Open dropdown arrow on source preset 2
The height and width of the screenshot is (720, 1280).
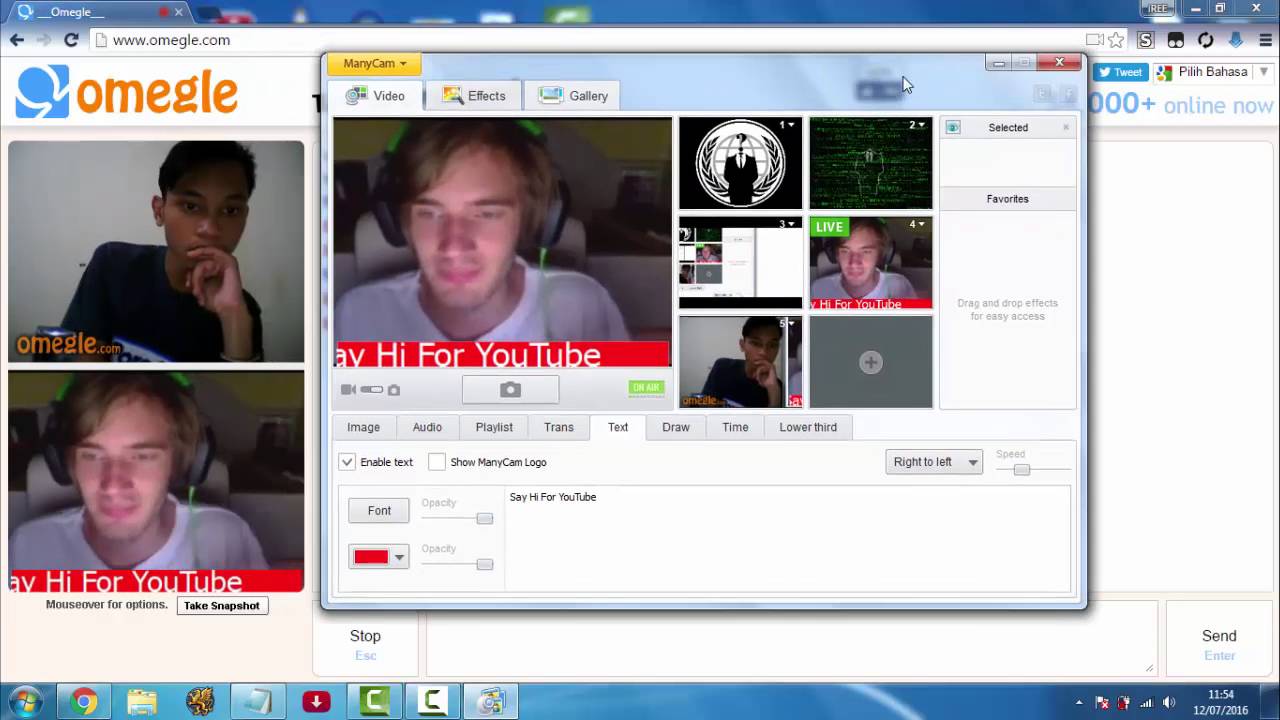pos(921,125)
